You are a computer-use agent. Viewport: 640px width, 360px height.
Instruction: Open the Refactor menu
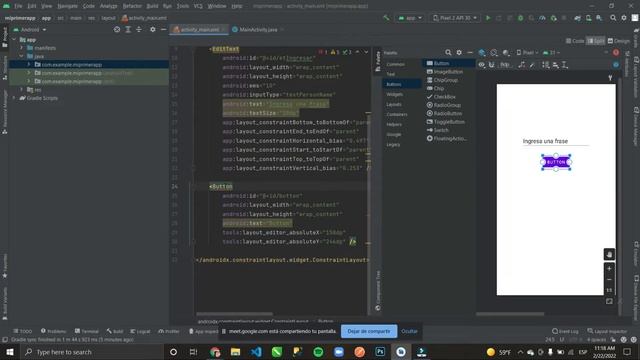[x=132, y=6]
